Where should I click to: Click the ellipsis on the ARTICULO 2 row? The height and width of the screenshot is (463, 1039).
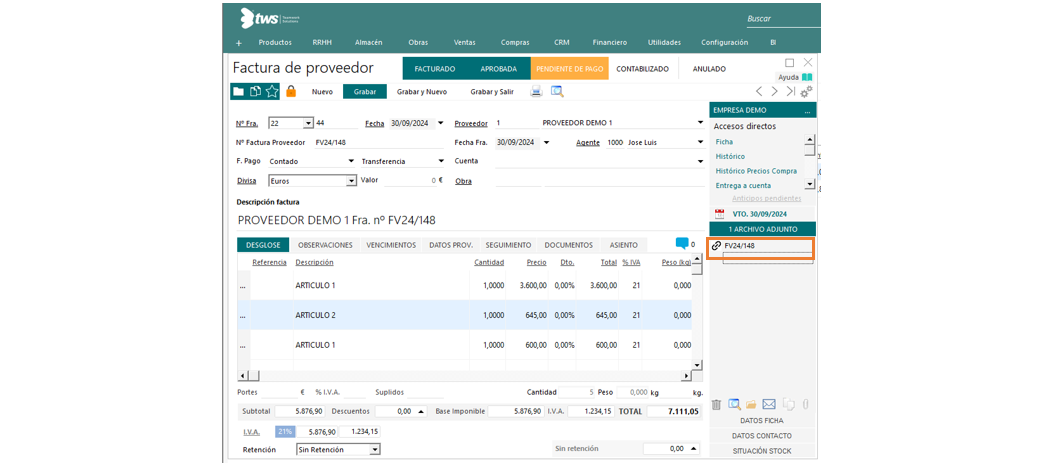point(243,316)
